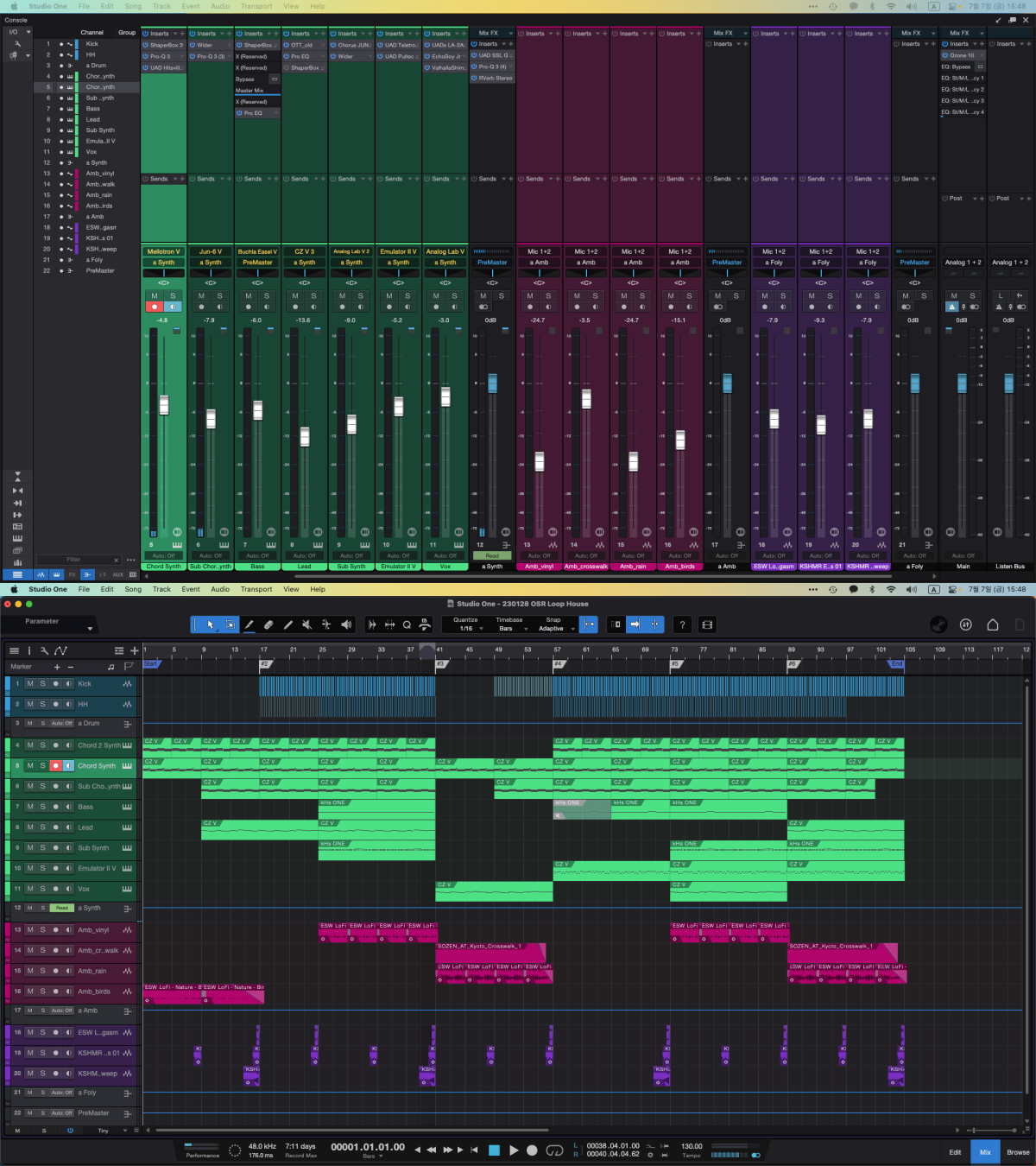Disable record arm on Chord Synth track
1036x1166 pixels.
[x=56, y=765]
